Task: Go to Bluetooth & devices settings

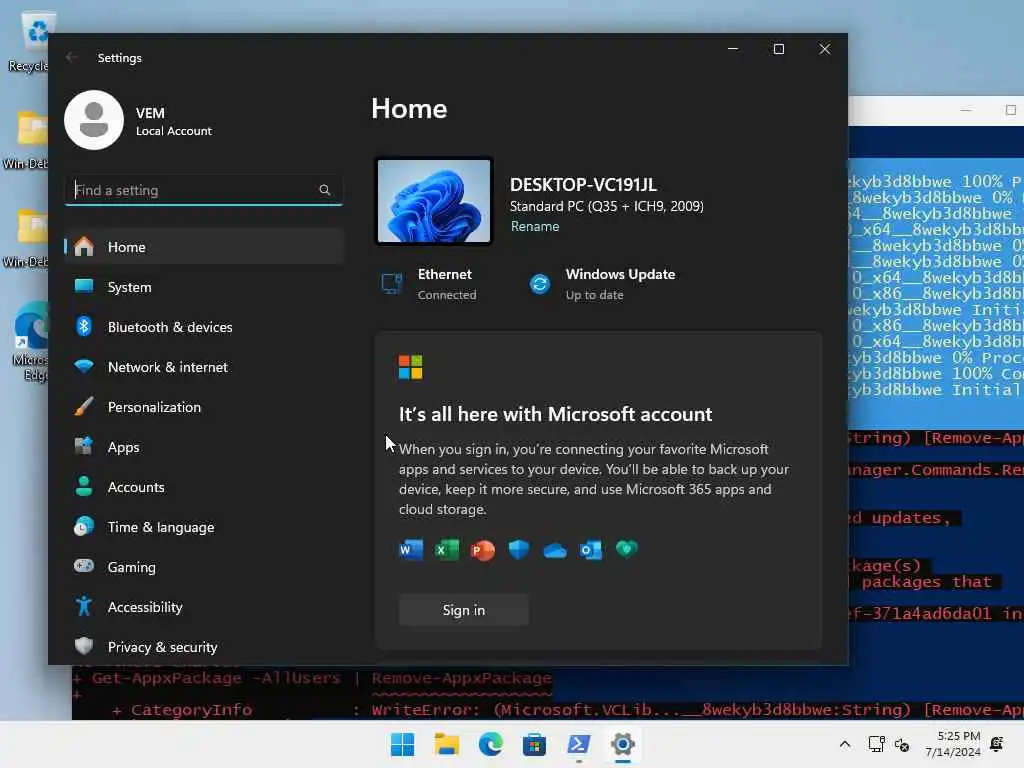Action: tap(204, 327)
